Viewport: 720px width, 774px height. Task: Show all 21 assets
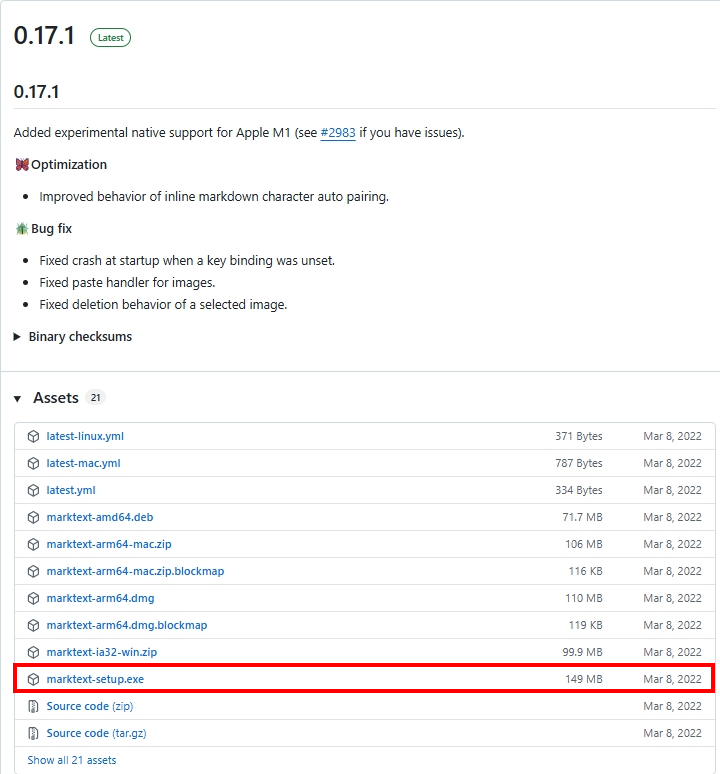click(x=71, y=760)
